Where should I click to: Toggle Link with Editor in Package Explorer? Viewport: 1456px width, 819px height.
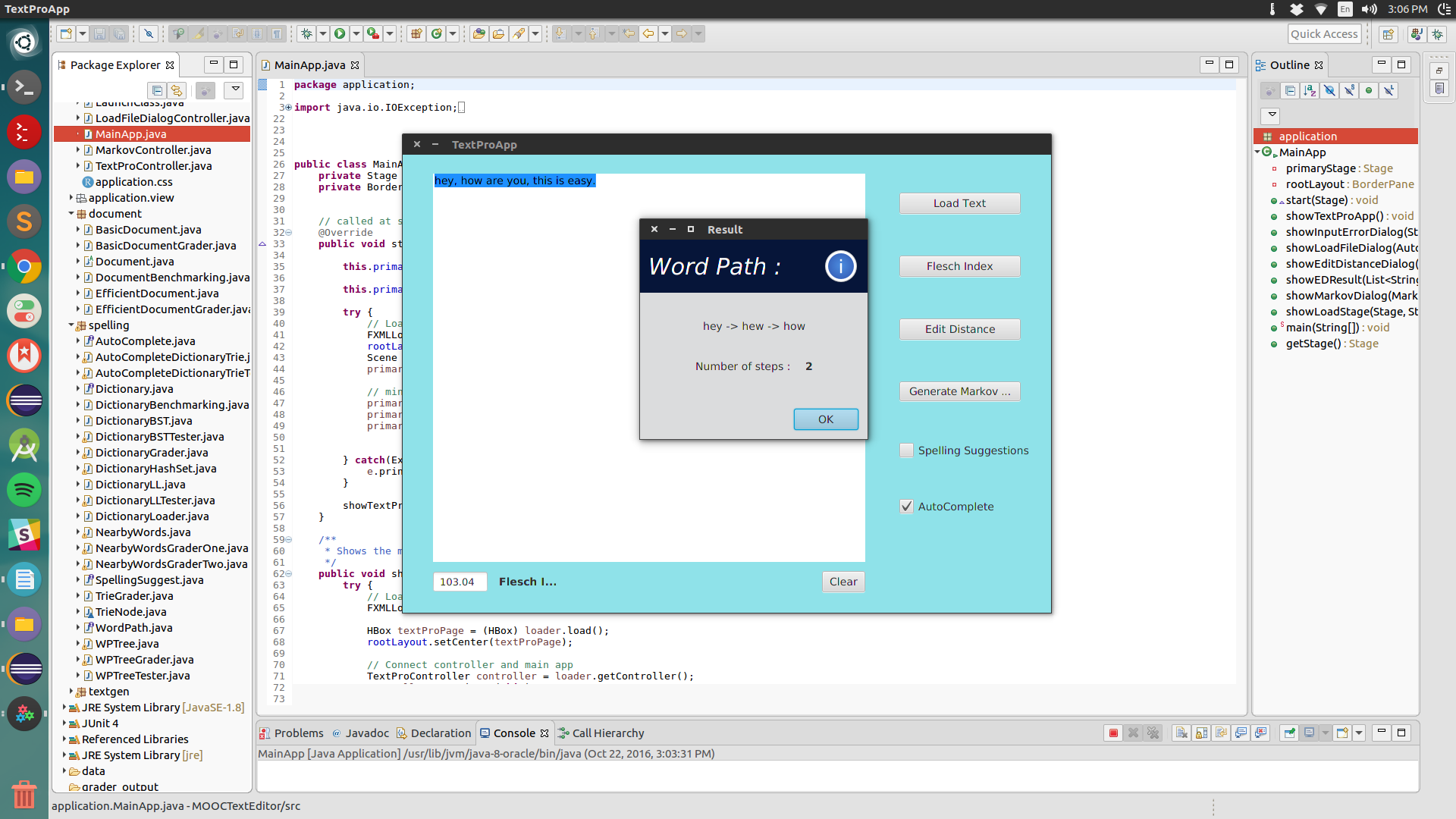177,91
